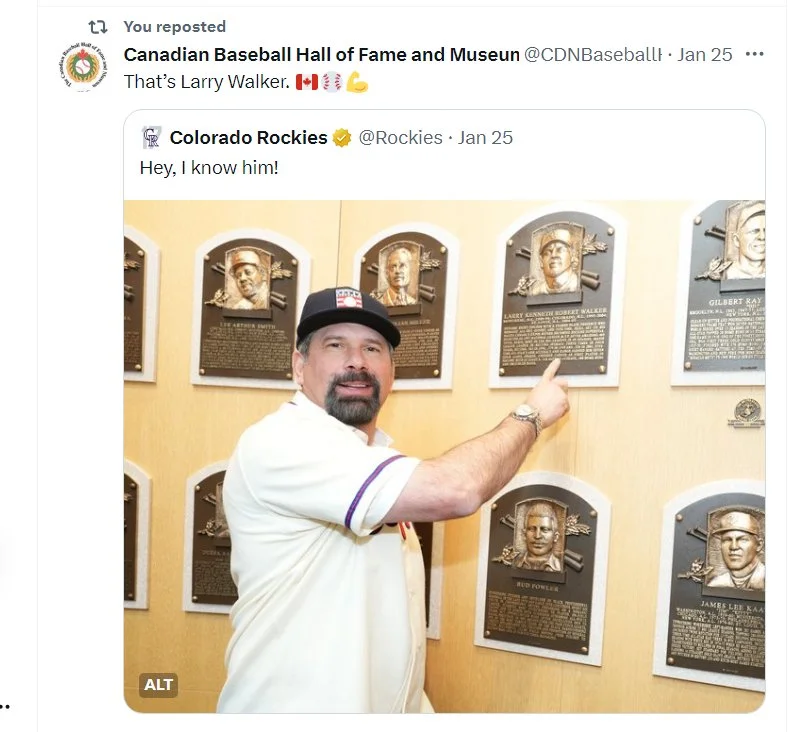Click the "You reposted" label

click(x=174, y=27)
